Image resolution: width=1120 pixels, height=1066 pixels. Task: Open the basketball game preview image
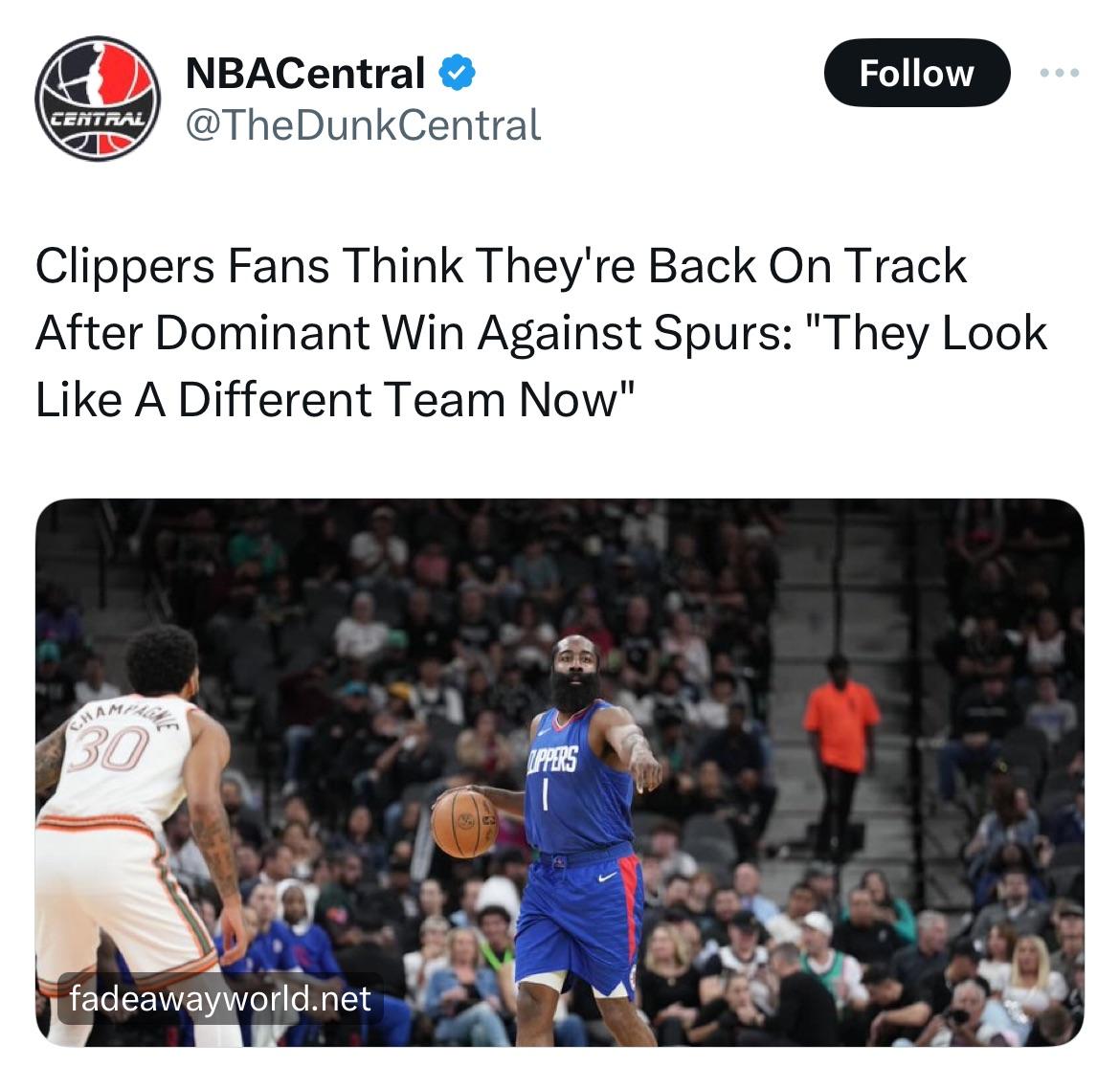tap(559, 772)
